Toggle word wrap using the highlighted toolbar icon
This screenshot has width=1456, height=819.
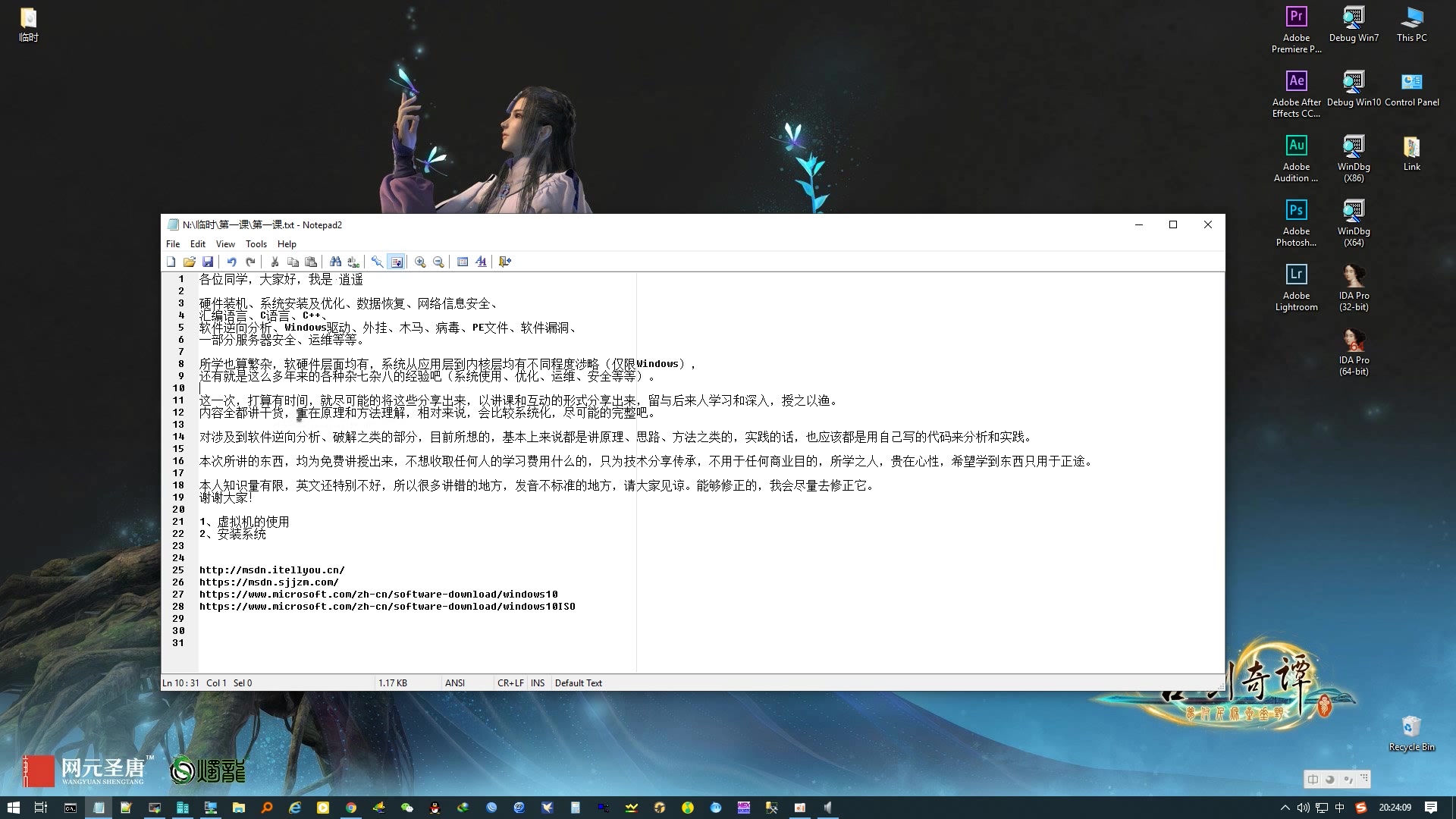click(x=397, y=262)
